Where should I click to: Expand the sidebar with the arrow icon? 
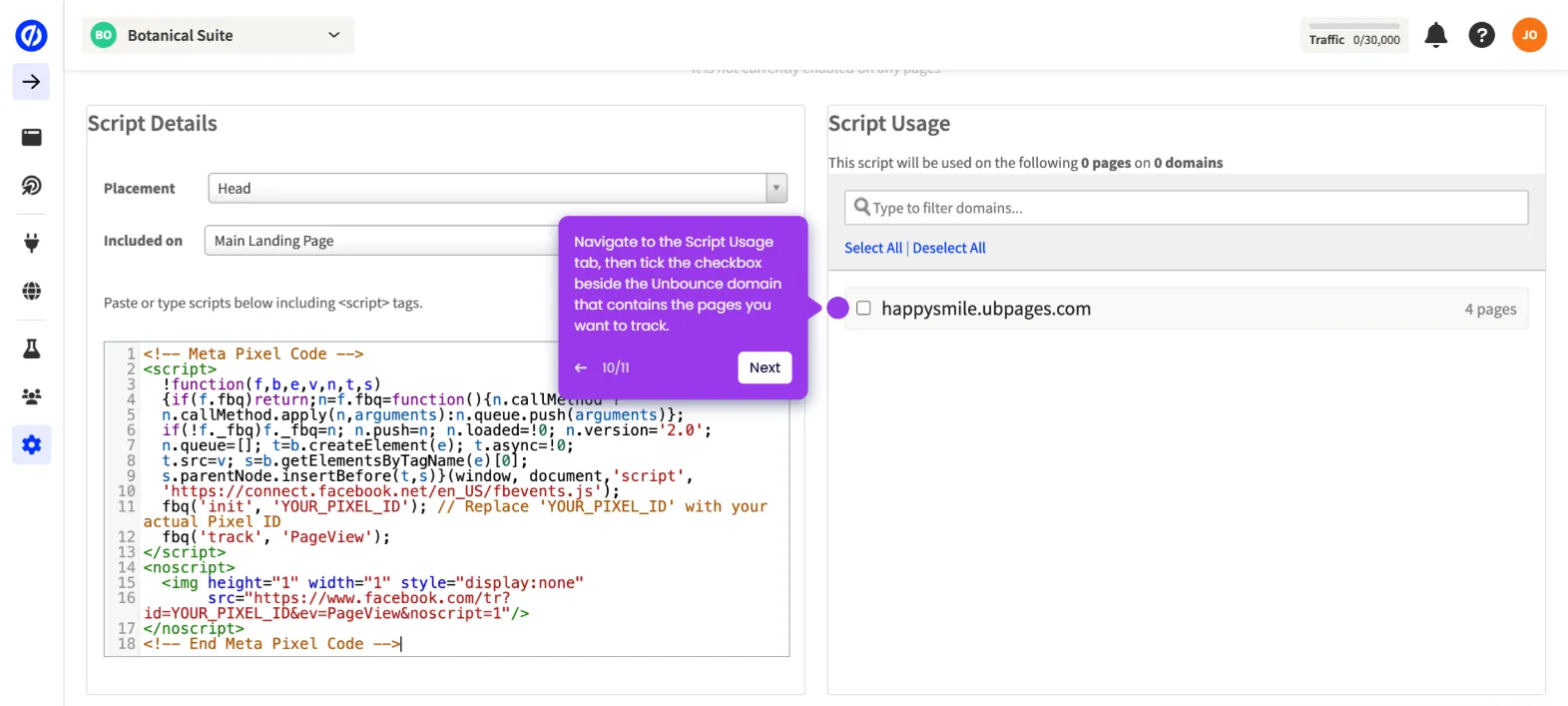point(32,82)
